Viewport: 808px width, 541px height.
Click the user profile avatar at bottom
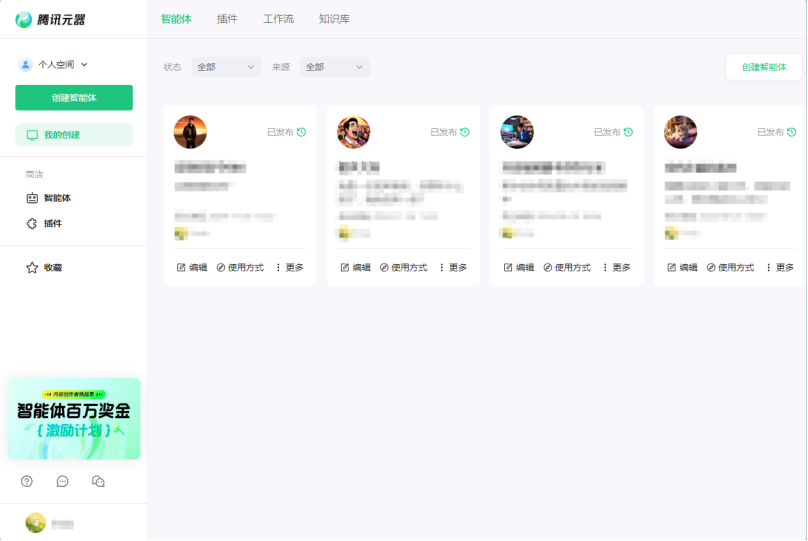36,523
